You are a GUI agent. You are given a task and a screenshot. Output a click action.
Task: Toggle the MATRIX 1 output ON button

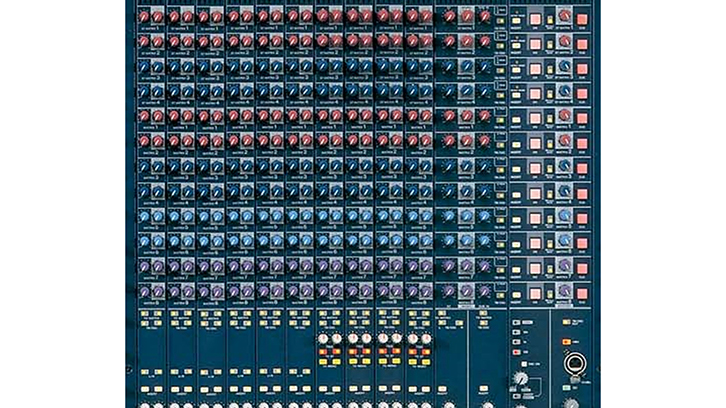(x=535, y=119)
